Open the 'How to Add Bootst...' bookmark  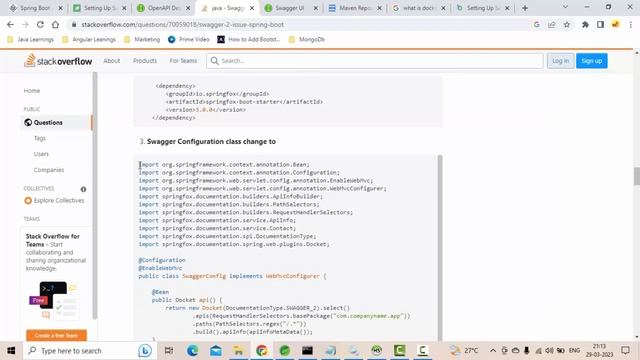coord(249,40)
